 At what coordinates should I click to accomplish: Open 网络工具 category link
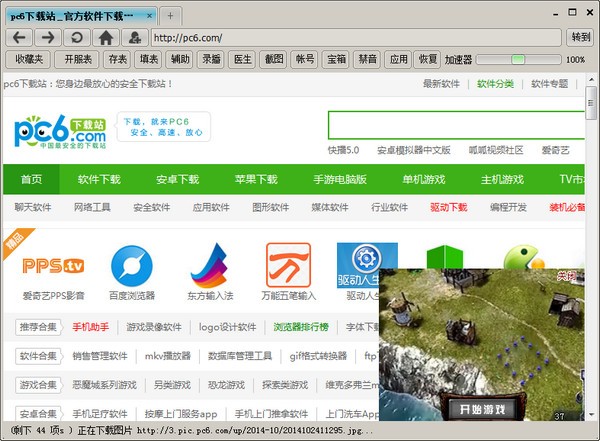click(x=92, y=207)
